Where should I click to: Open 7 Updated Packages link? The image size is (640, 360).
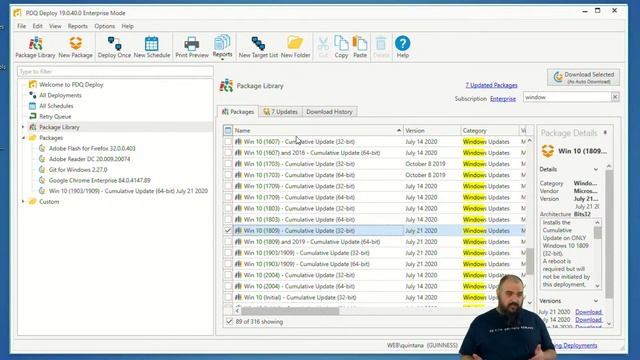pyautogui.click(x=491, y=85)
